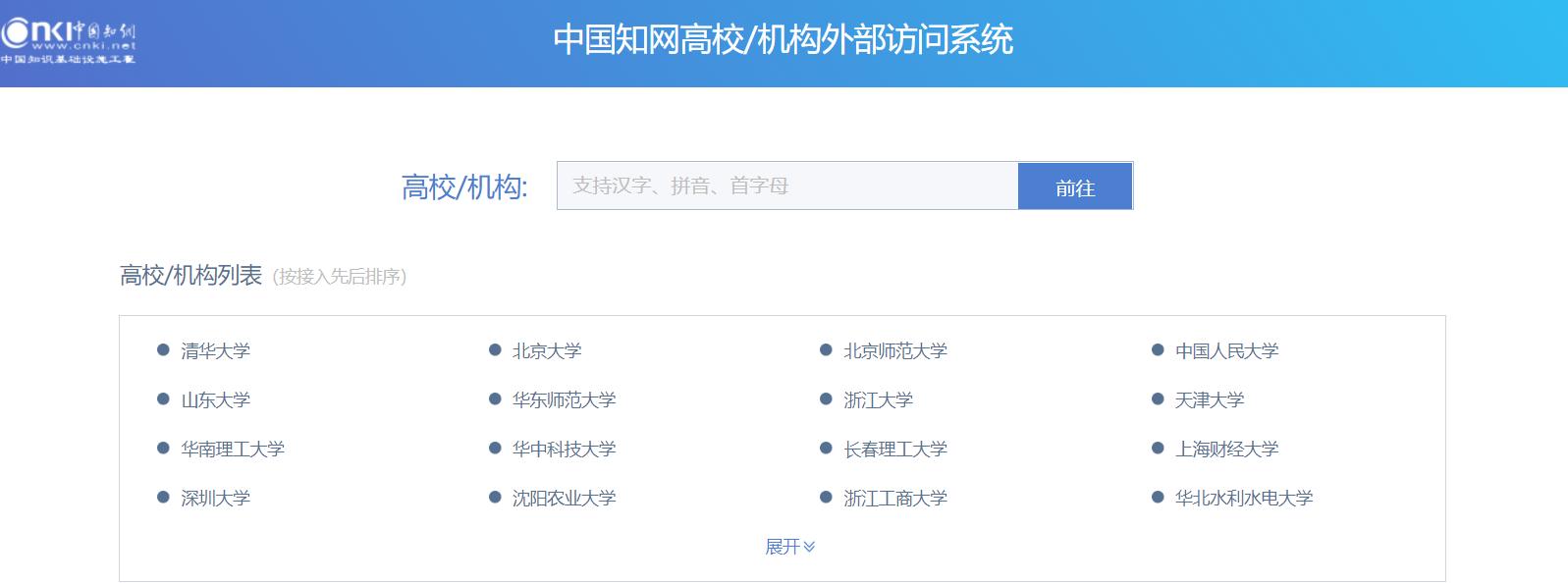The height and width of the screenshot is (583, 1568).
Task: Choose 浙江工商大学 in the list
Action: (895, 498)
